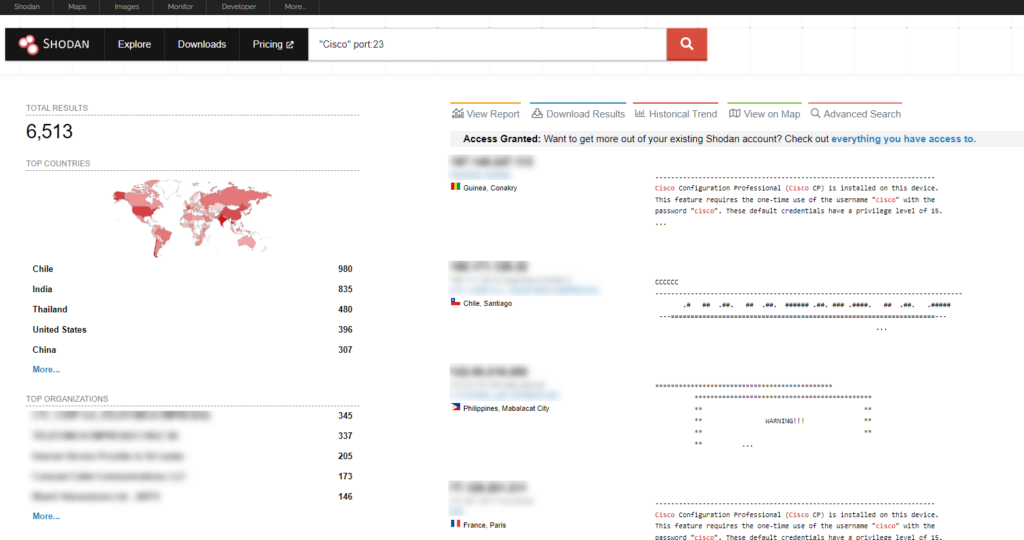Filter results by United States
Viewport: 1024px width, 540px height.
coord(59,330)
